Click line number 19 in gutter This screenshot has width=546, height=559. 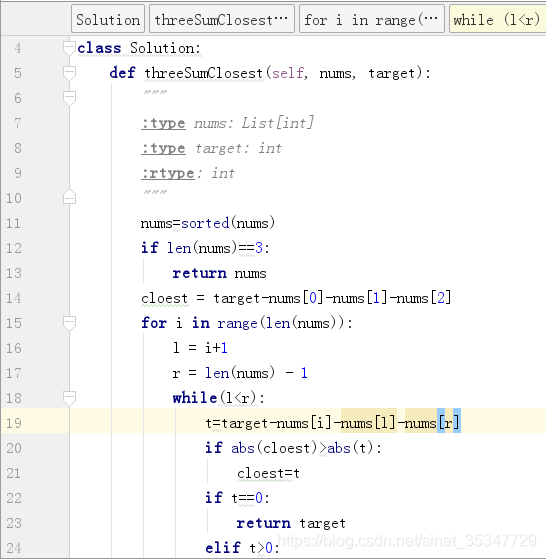pos(14,423)
